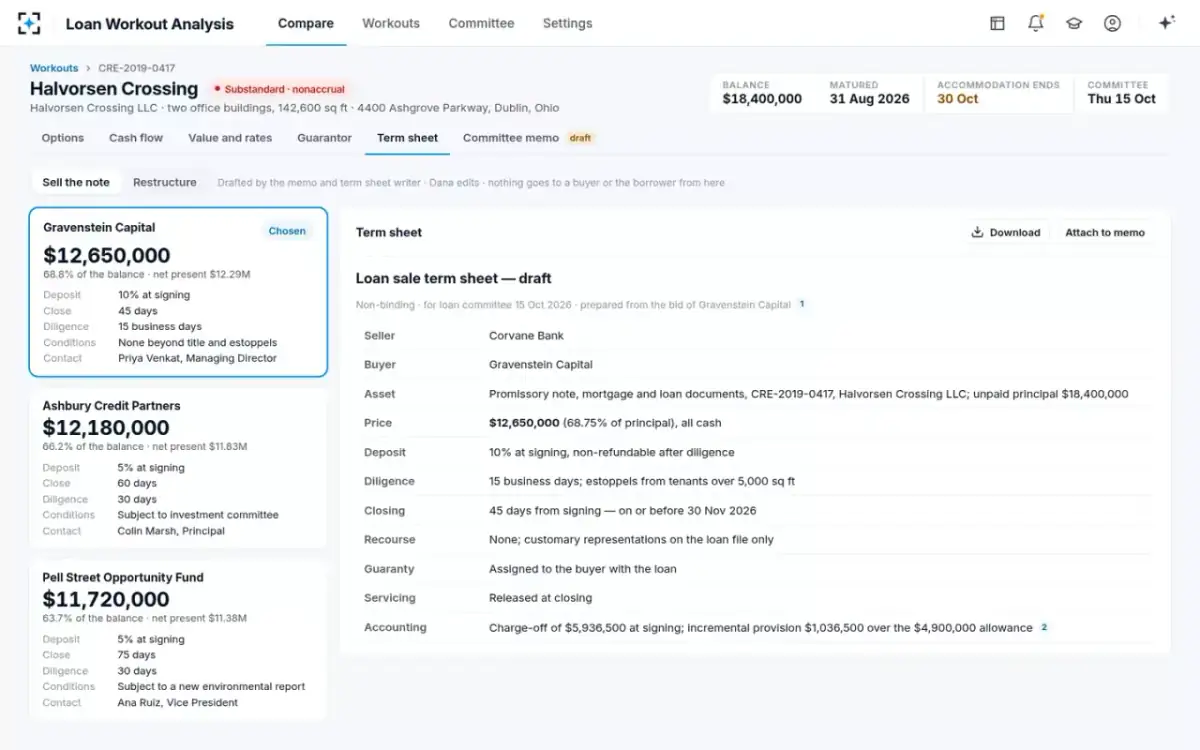
Task: Click Asset row promissory note description
Action: click(808, 394)
